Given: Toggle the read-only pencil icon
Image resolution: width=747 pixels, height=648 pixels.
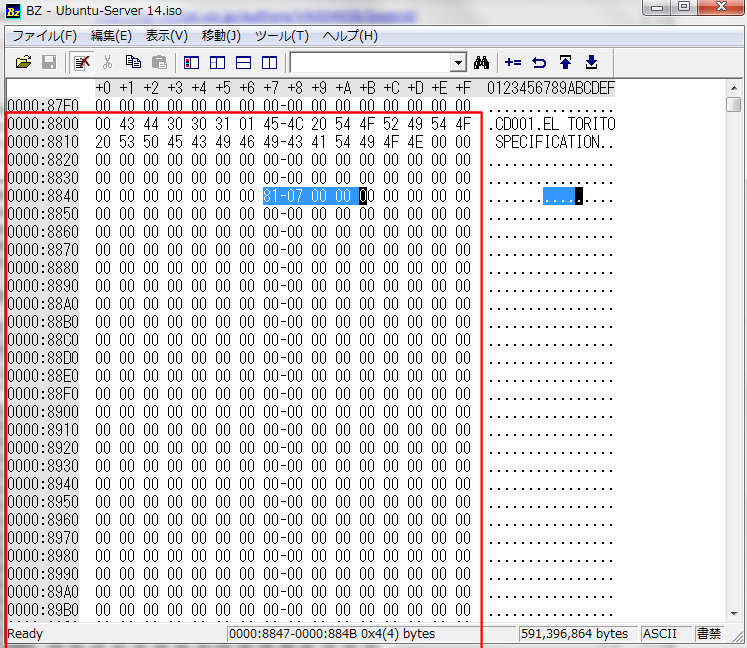Looking at the screenshot, I should 82,62.
